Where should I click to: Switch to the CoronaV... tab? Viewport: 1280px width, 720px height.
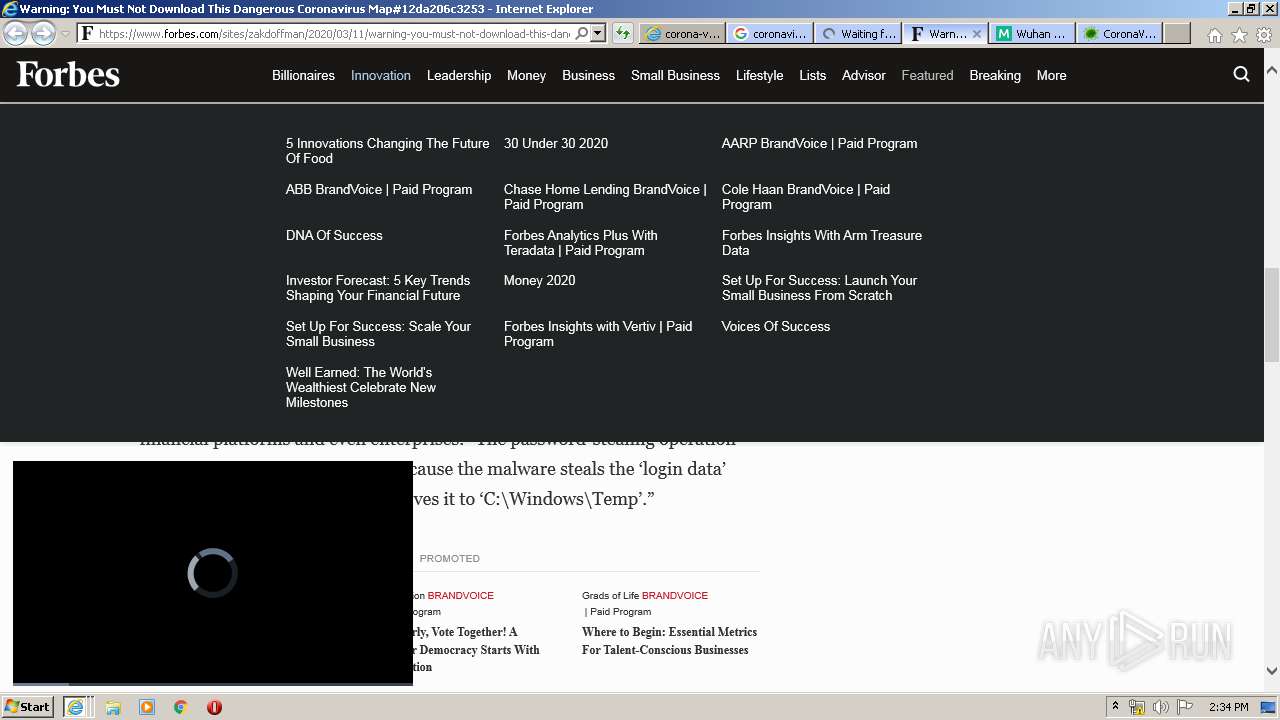(1120, 33)
